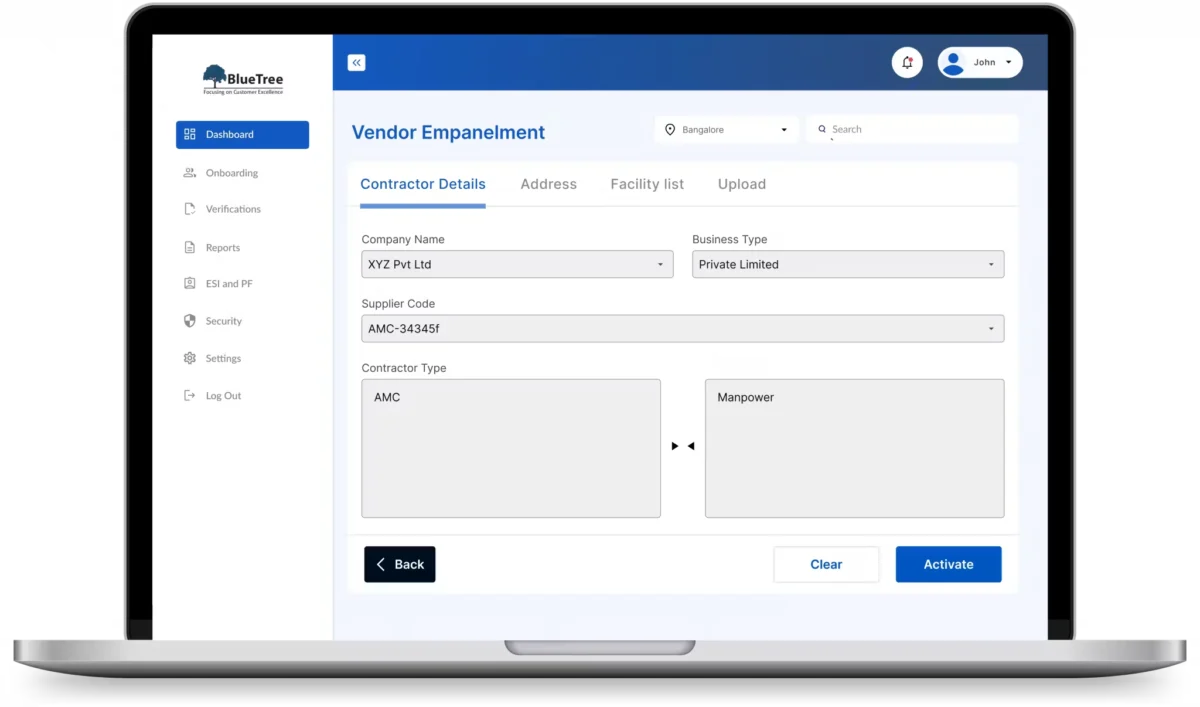Click the Log Out exit icon
This screenshot has width=1200, height=707.
190,396
